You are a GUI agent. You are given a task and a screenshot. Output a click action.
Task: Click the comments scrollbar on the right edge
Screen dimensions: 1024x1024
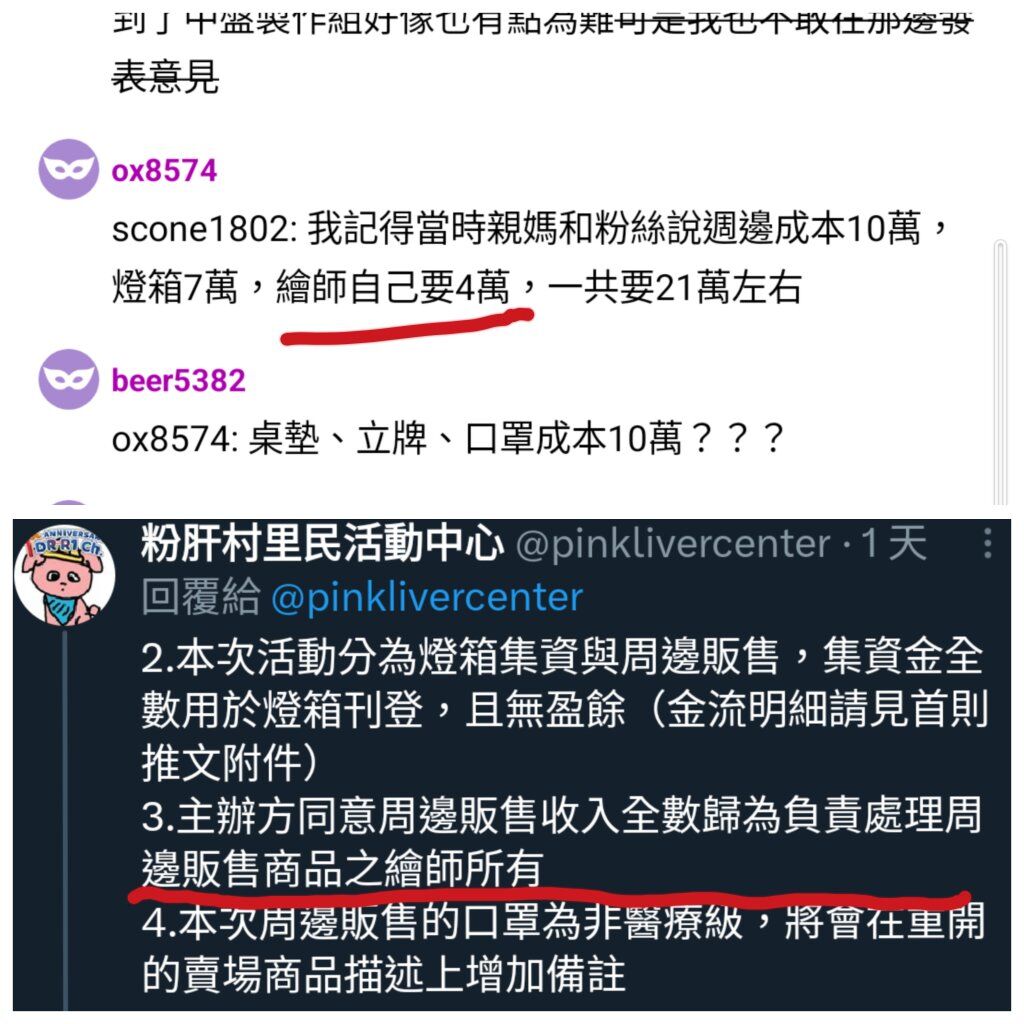tap(1000, 372)
